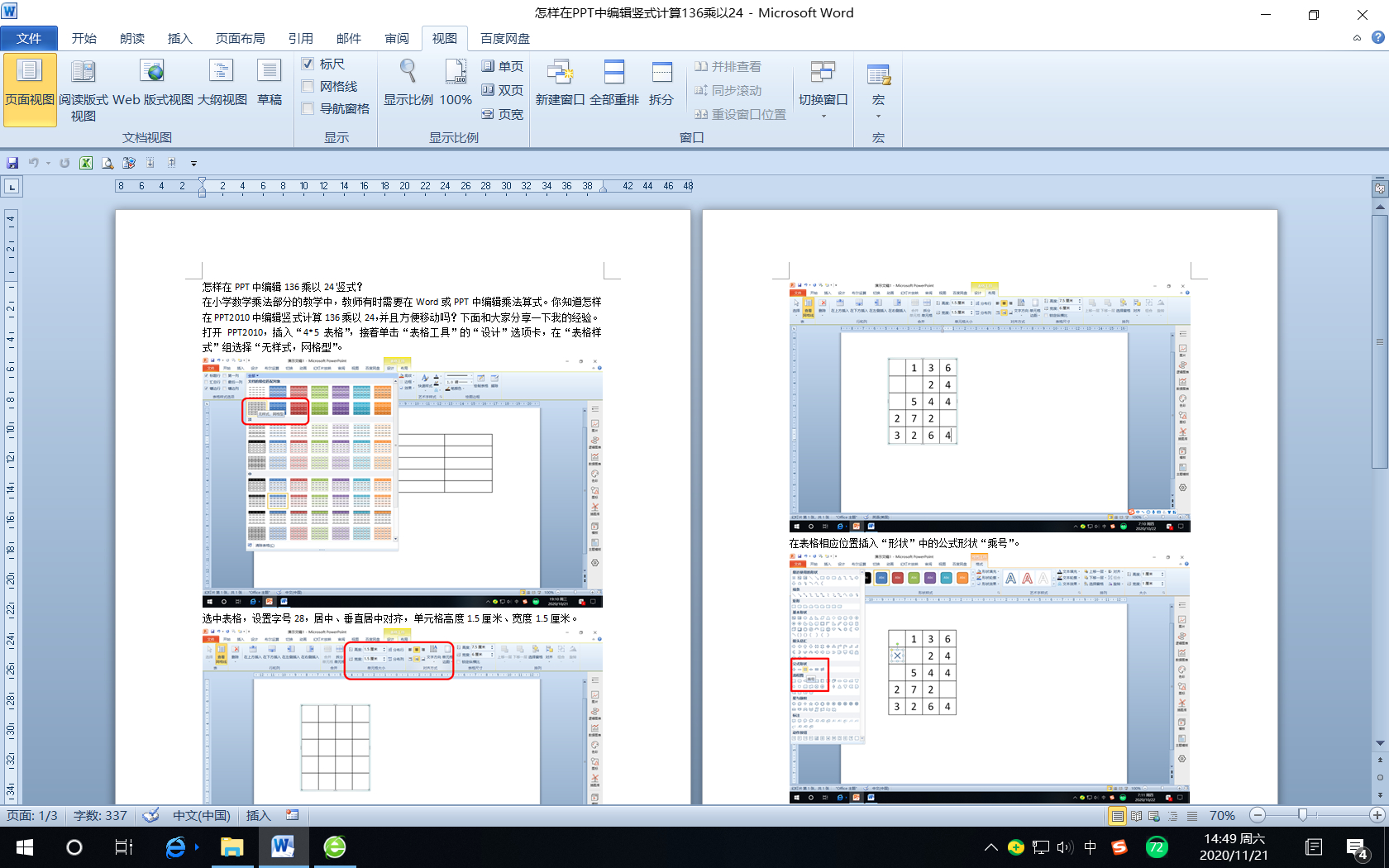This screenshot has width=1389, height=868.
Task: Open the 文件 file tab
Action: (x=29, y=38)
